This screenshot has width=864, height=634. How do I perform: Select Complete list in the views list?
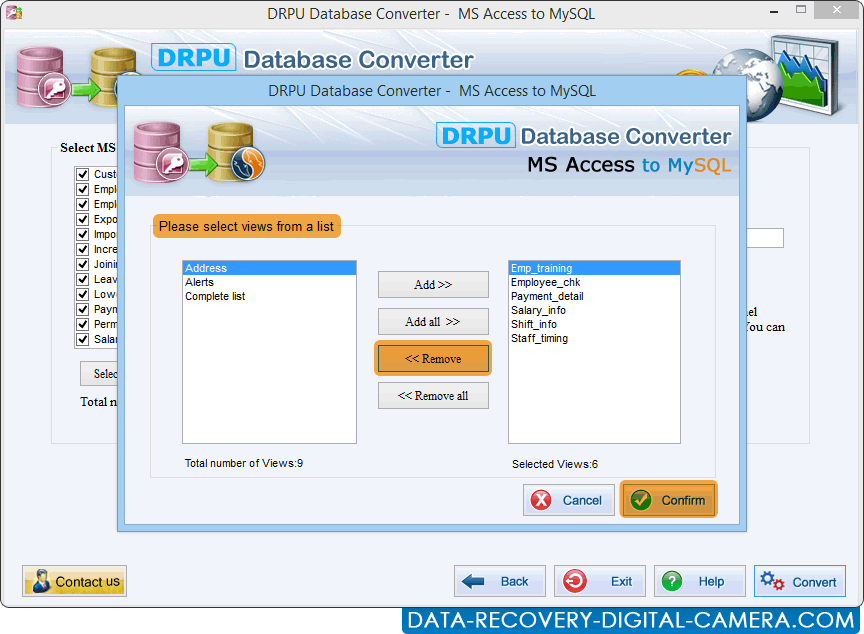coord(269,296)
